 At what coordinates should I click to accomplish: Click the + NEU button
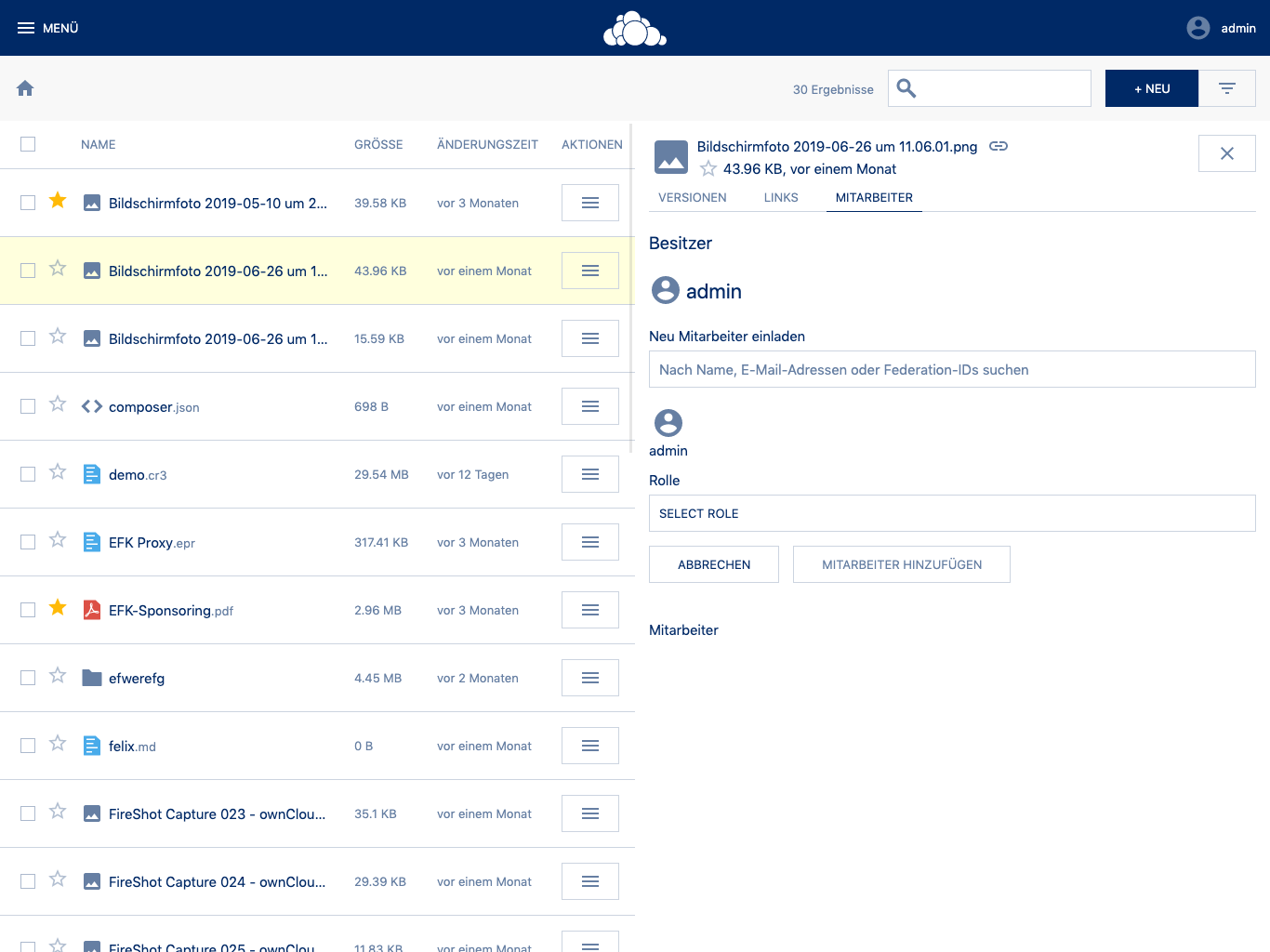tap(1152, 88)
